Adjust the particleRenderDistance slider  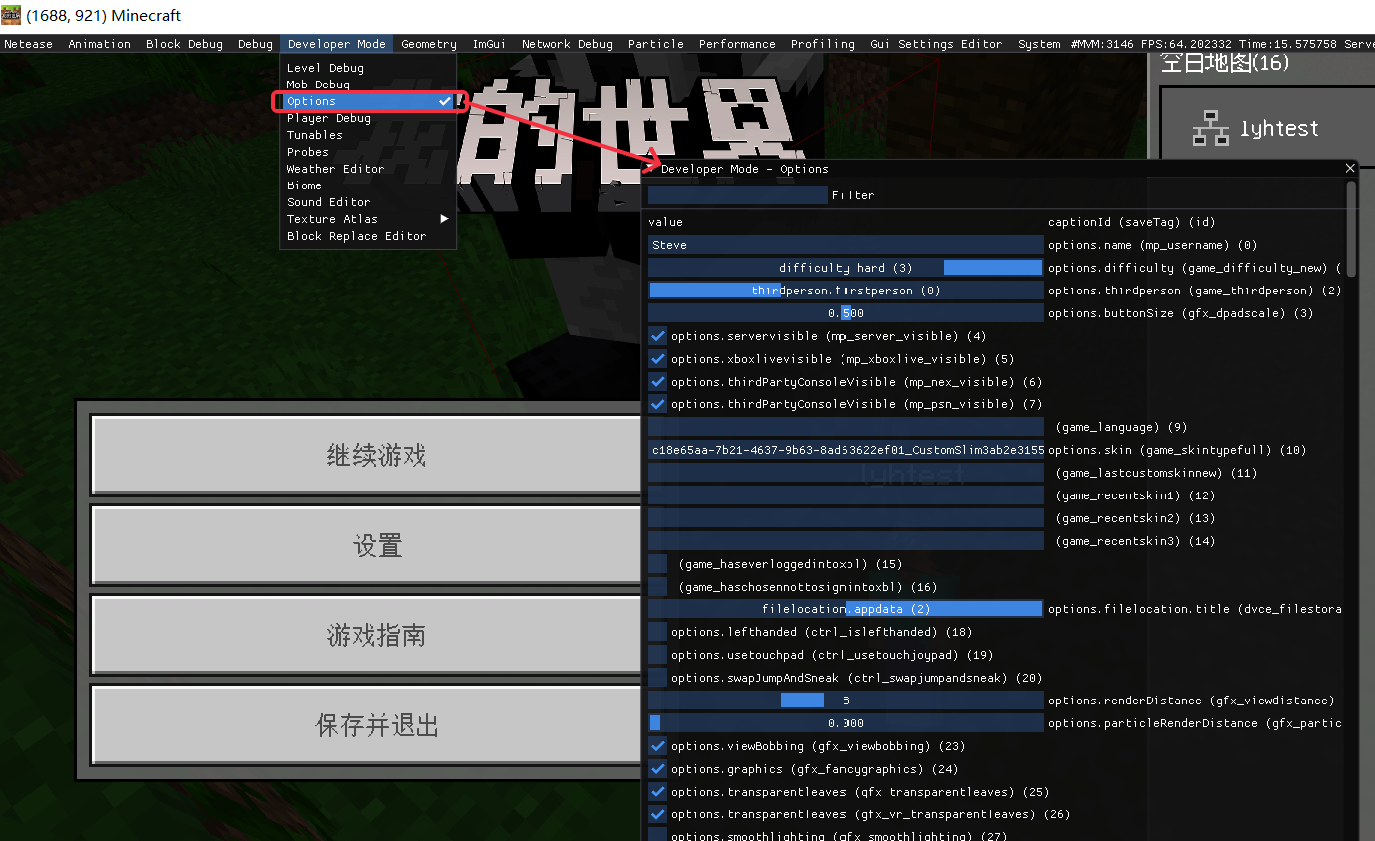(845, 723)
